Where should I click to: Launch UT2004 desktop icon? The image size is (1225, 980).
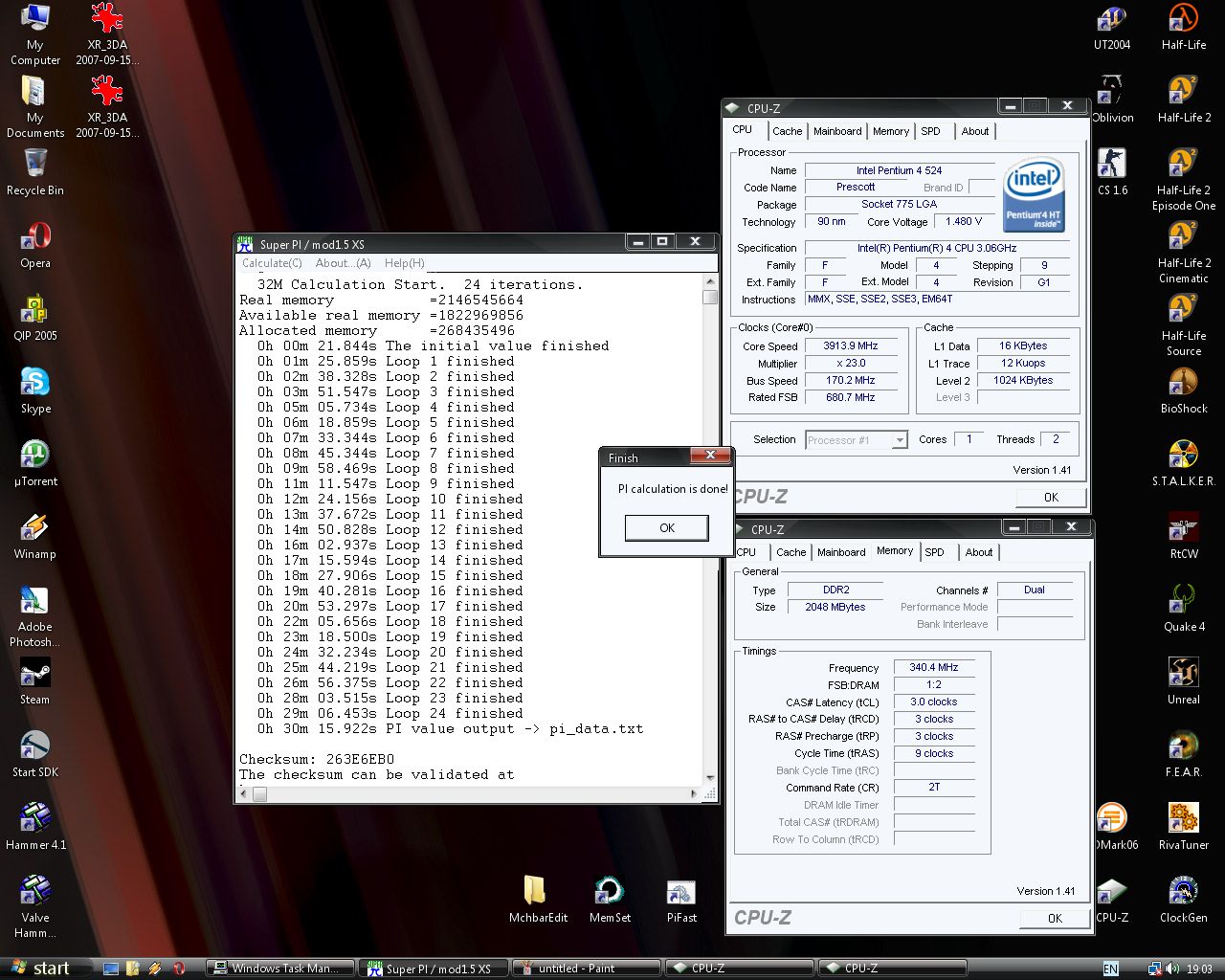point(1112,27)
